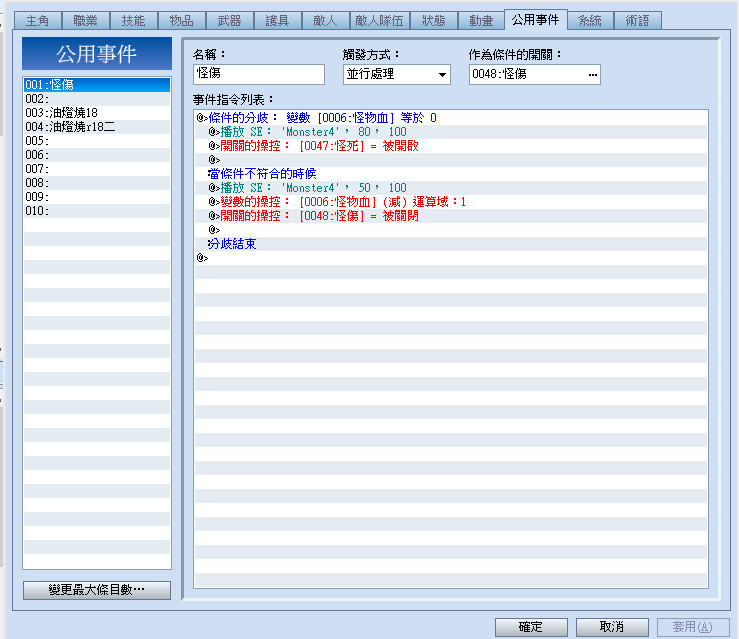
Task: Click the 名稱 input field
Action: click(259, 74)
